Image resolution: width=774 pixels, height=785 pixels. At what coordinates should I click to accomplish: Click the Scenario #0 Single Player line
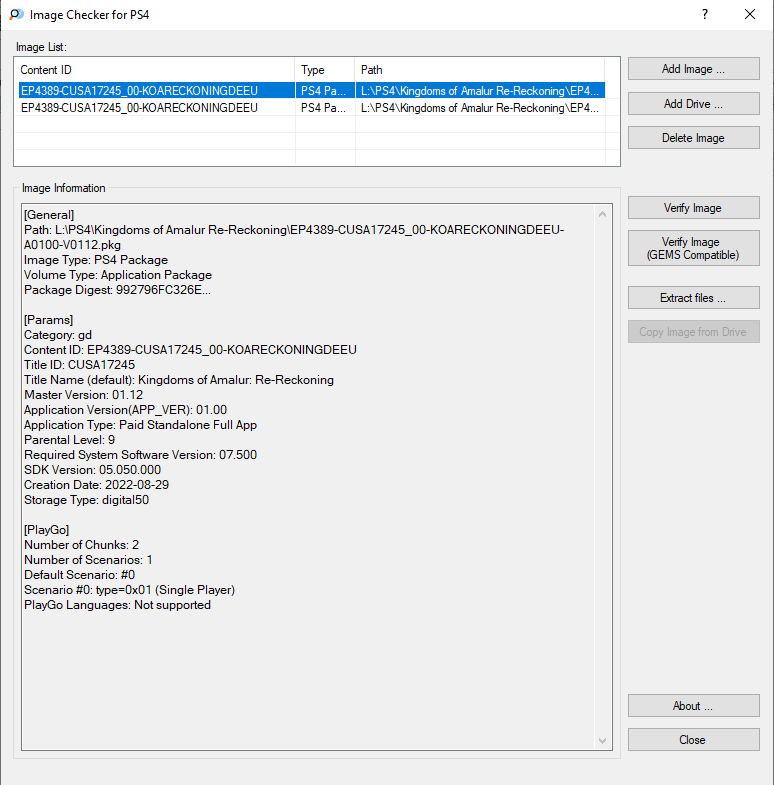point(129,590)
